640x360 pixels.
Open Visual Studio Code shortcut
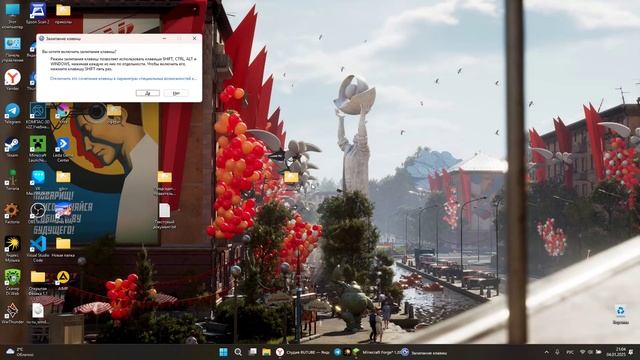pos(38,248)
